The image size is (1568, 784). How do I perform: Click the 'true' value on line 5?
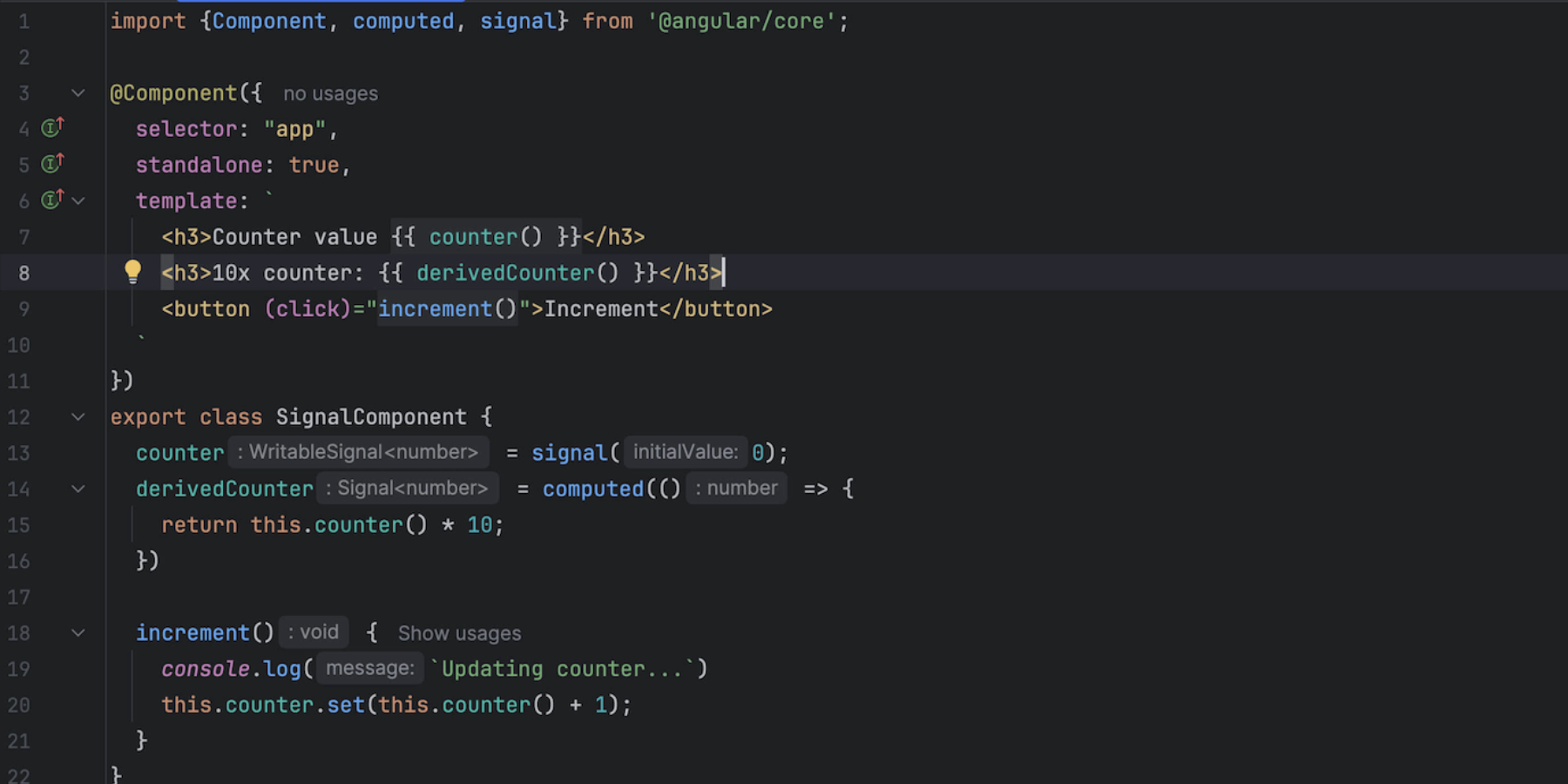pos(314,166)
